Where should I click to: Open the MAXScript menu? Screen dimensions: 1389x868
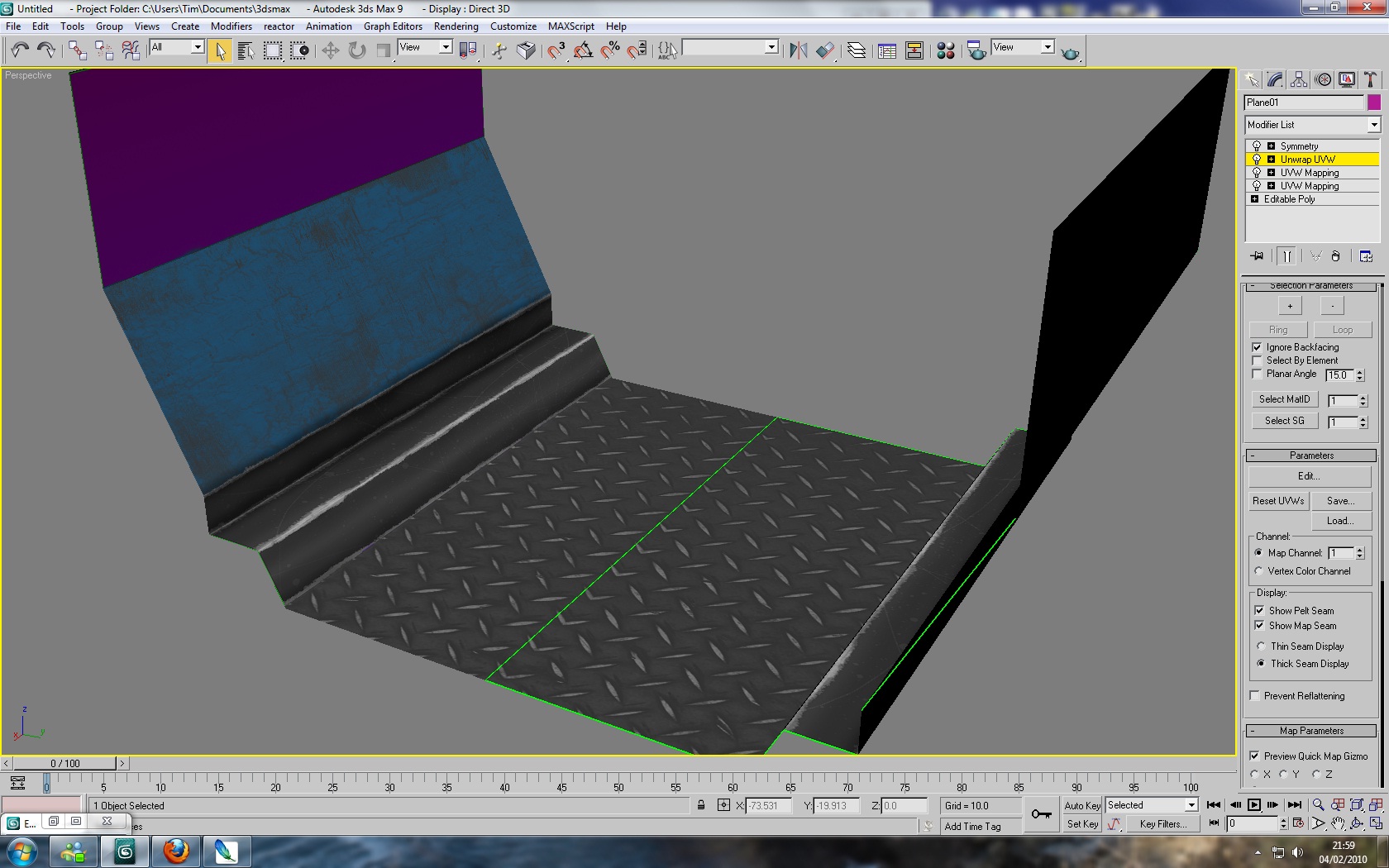coord(570,26)
